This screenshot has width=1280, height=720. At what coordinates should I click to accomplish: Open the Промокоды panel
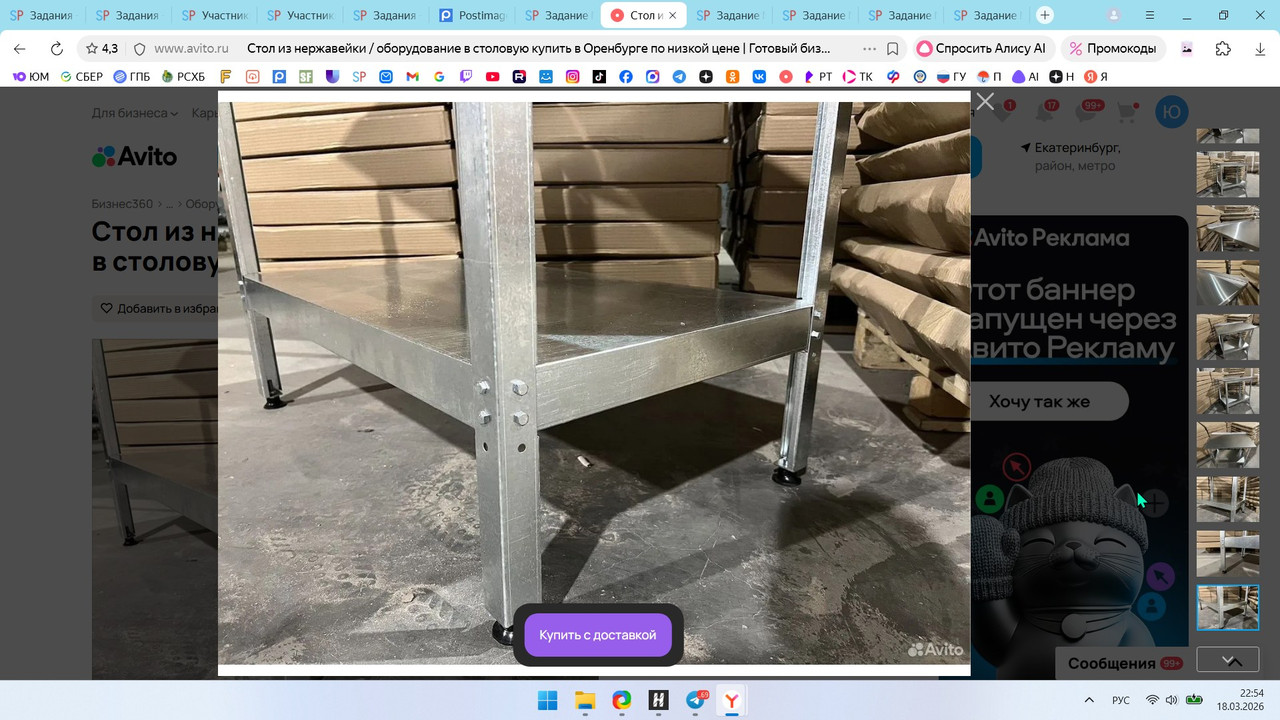pos(1112,48)
